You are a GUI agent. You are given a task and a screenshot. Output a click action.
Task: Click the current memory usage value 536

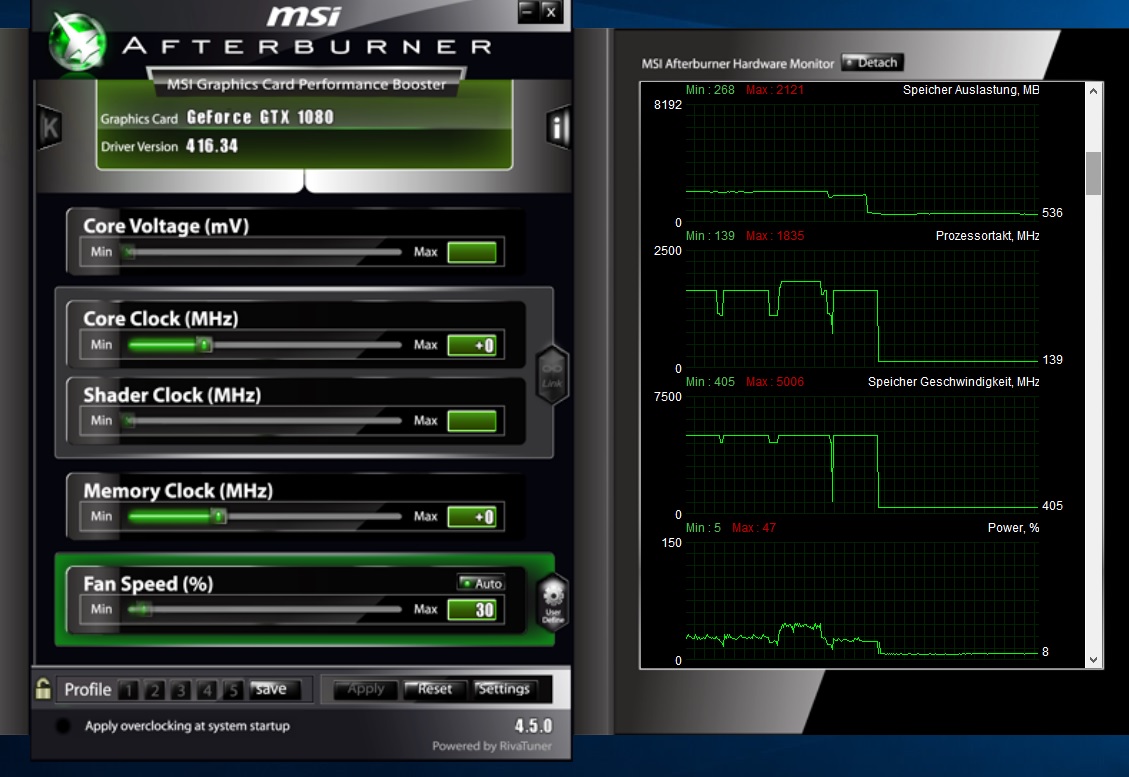1052,213
